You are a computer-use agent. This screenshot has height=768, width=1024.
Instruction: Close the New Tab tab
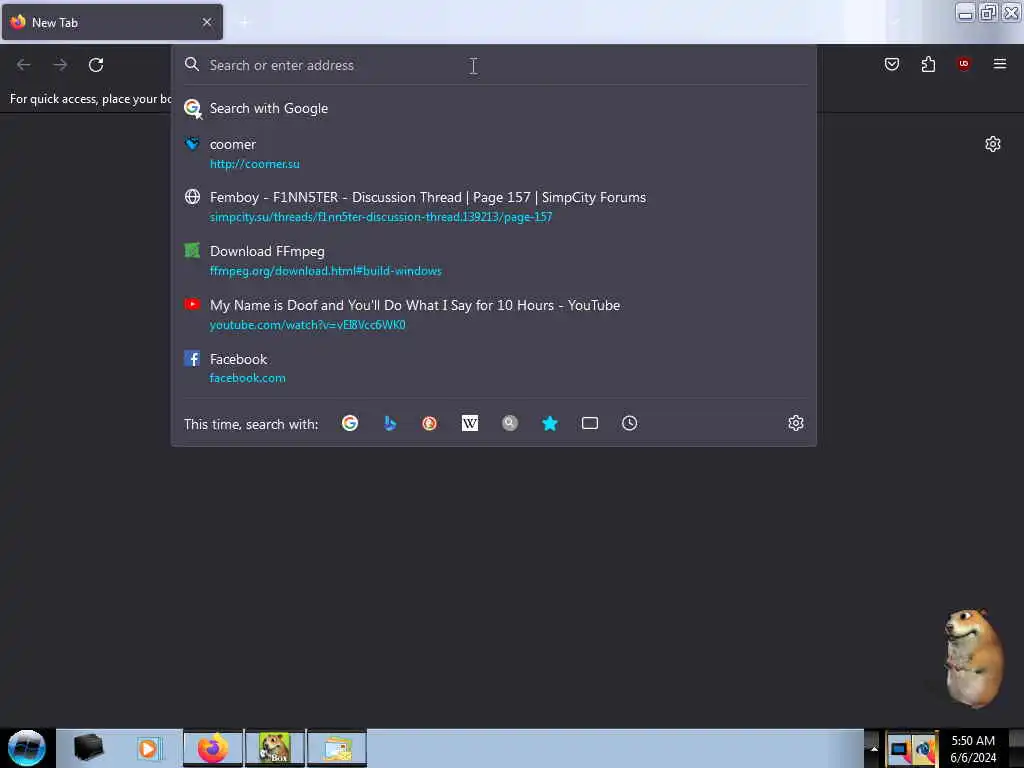tap(207, 22)
